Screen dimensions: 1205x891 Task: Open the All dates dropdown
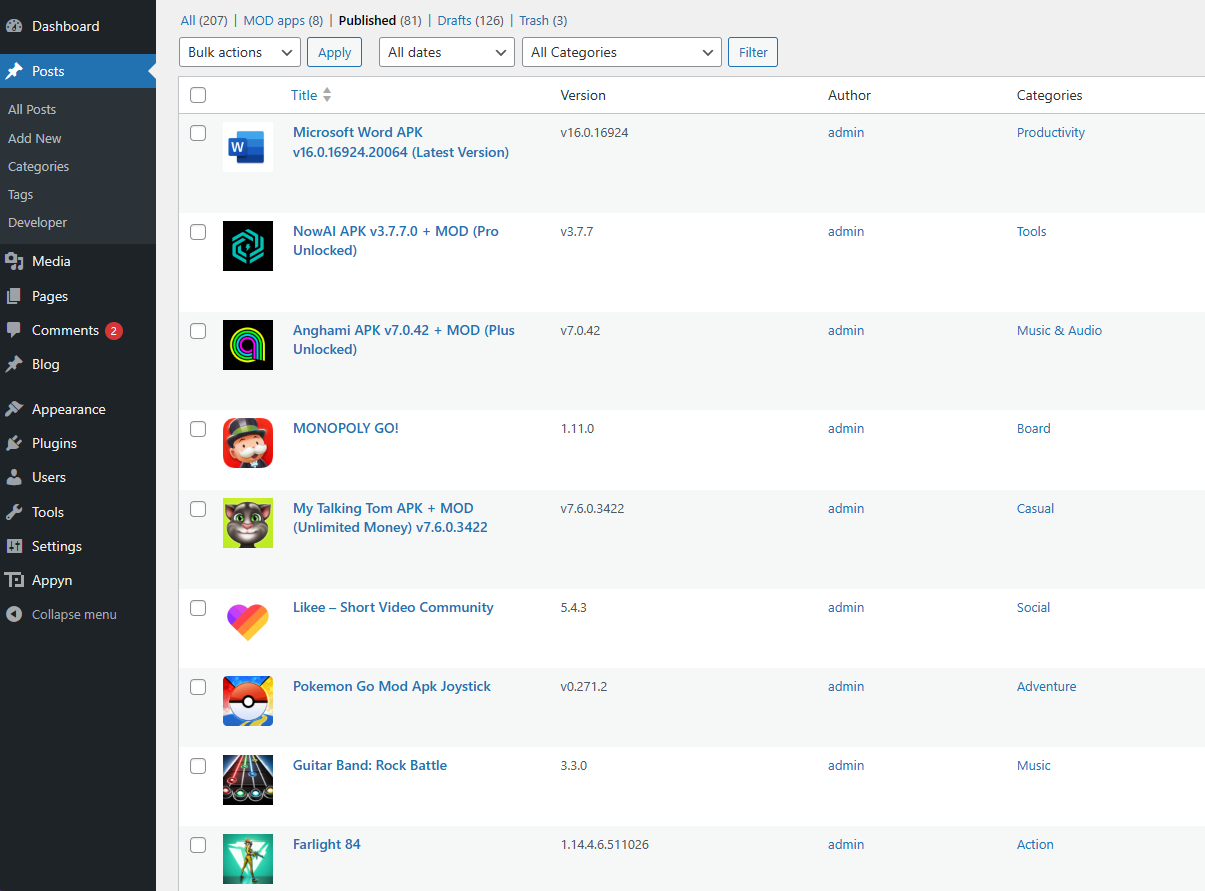[447, 52]
